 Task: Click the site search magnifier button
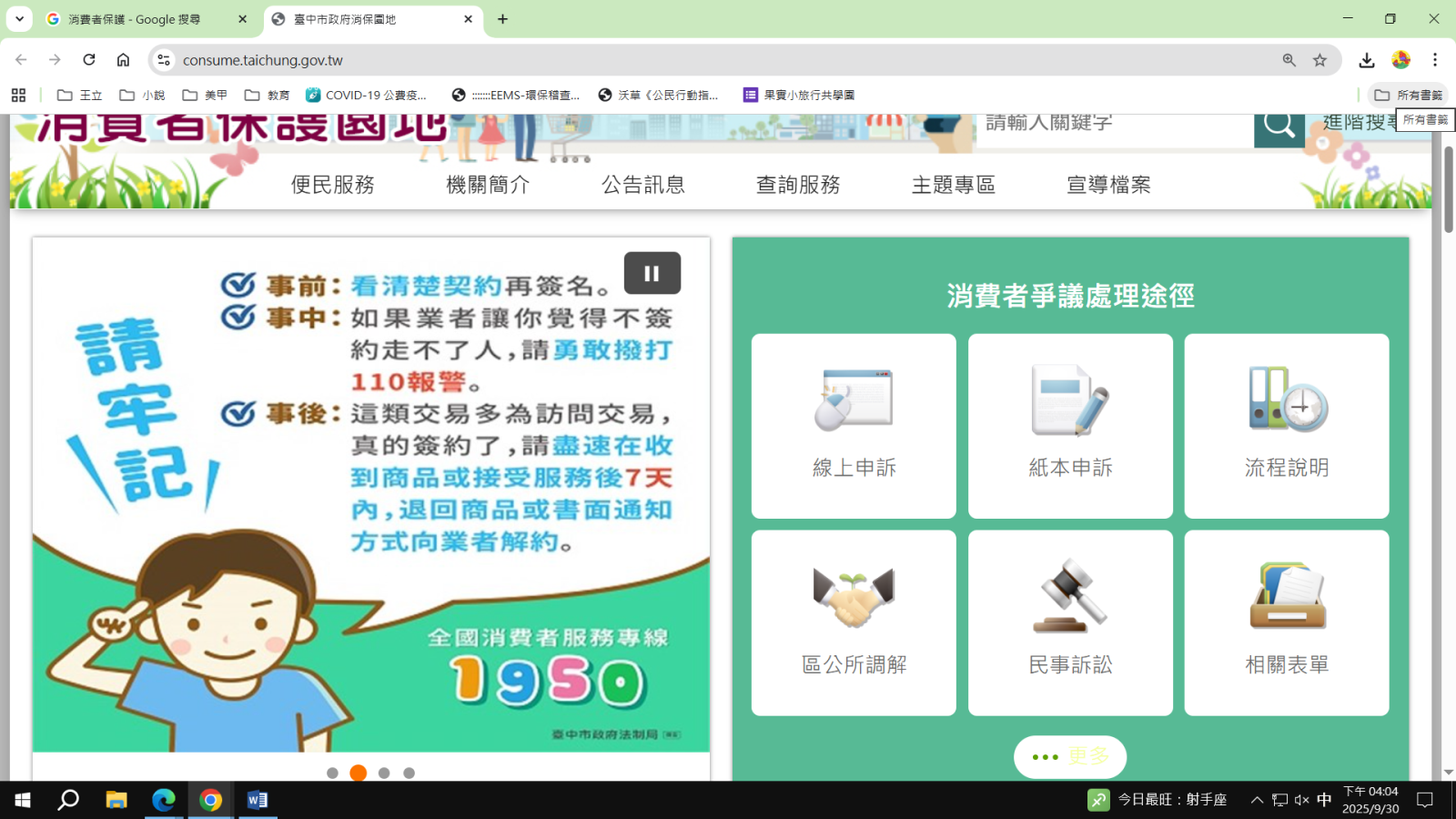coord(1279,126)
